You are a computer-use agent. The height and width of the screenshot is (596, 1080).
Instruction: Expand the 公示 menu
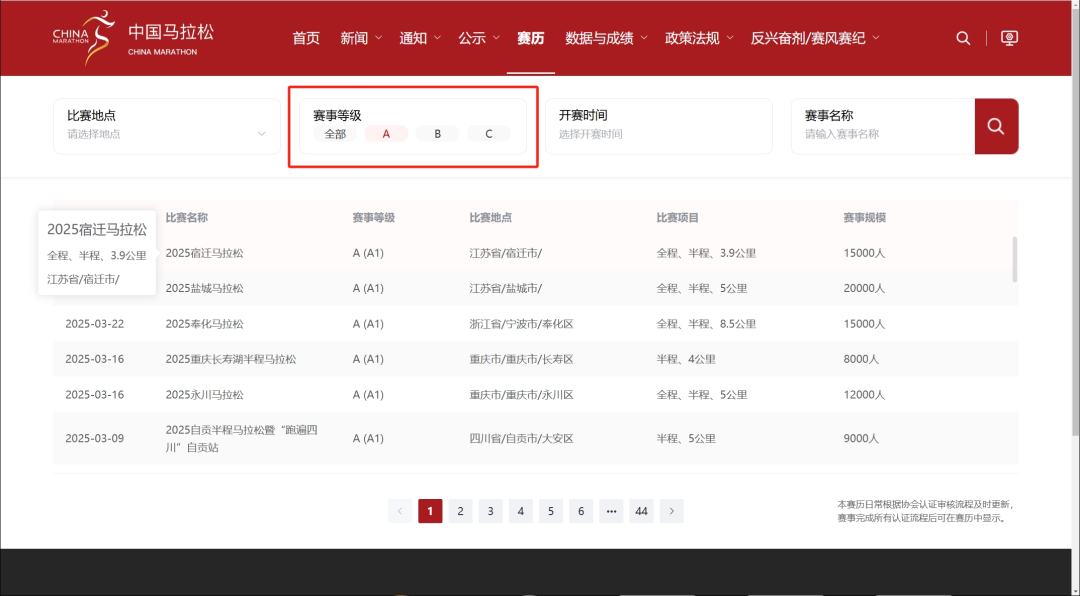tap(479, 38)
